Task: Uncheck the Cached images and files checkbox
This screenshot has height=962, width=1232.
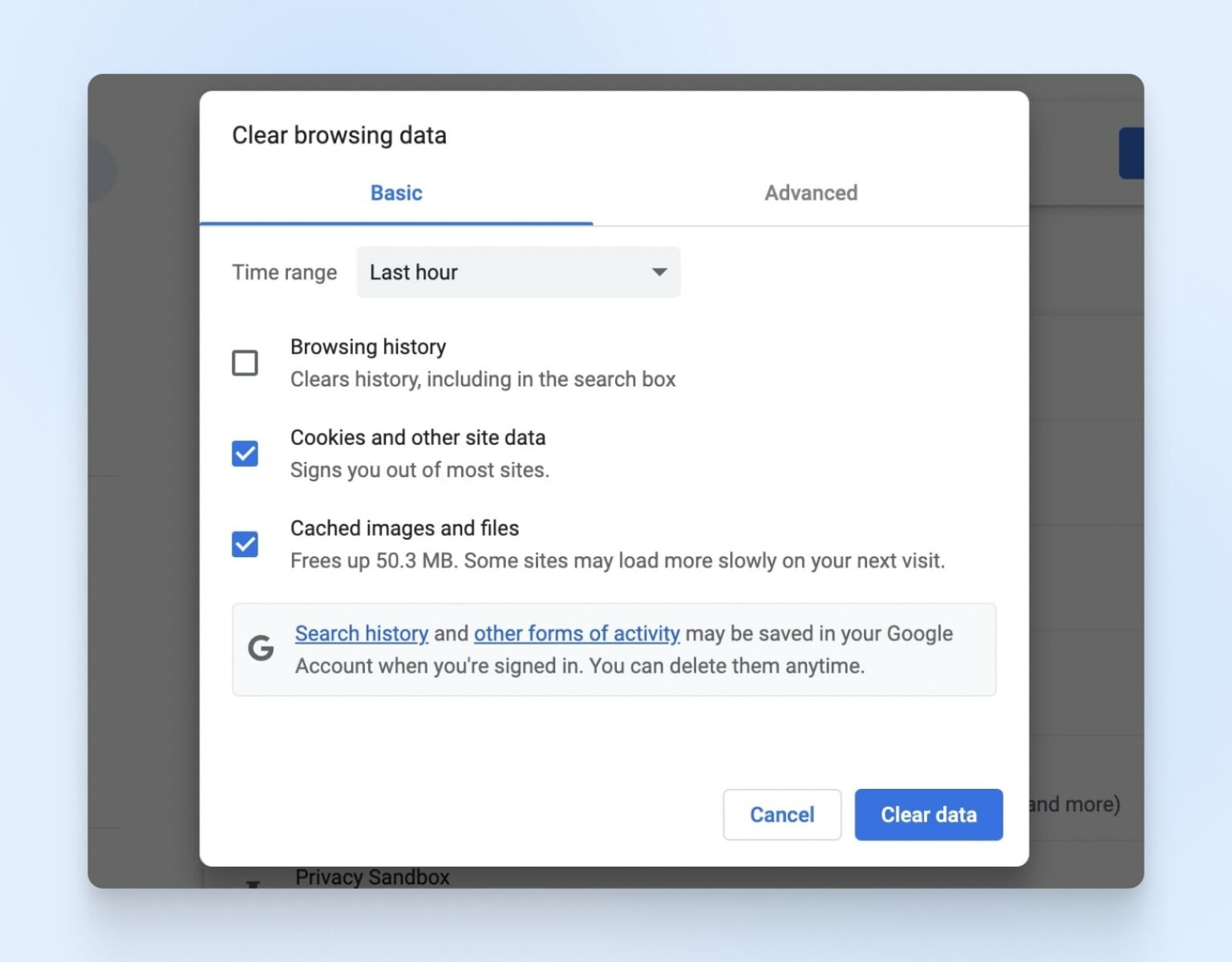Action: pos(245,544)
